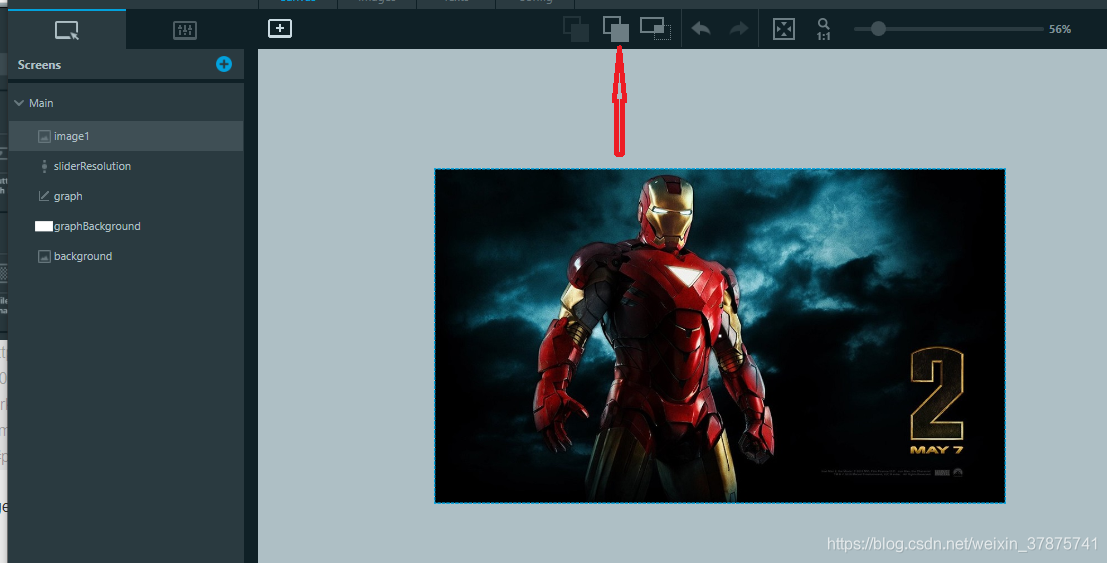The image size is (1107, 563).
Task: Add a new screen with blue plus
Action: 224,64
